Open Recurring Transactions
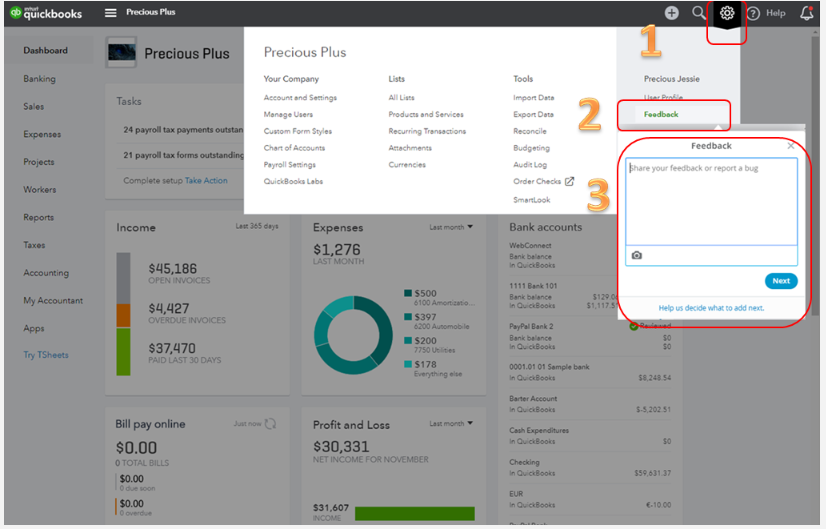 click(x=427, y=131)
